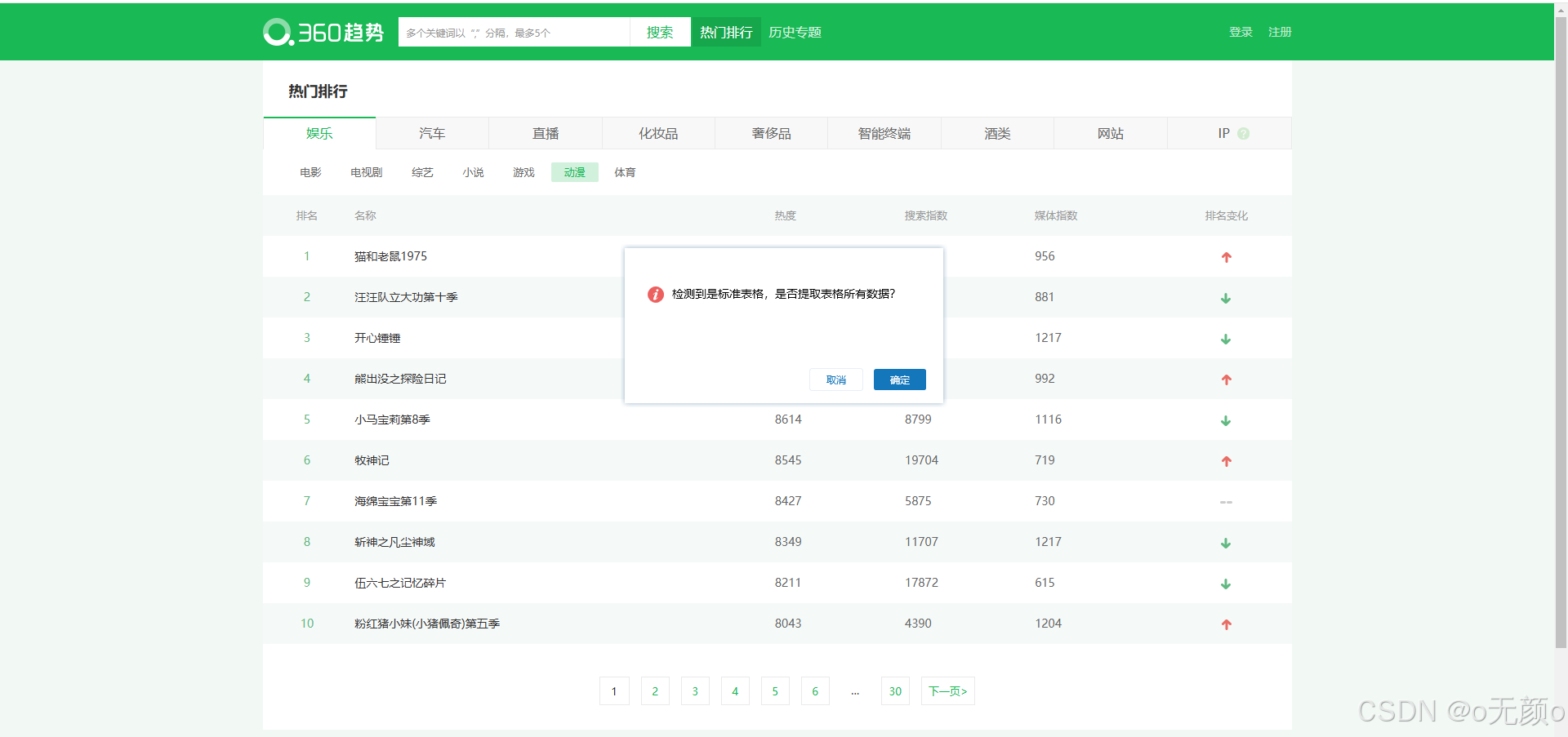Screen dimensions: 1568x737
Task: Go to page 4
Action: (735, 691)
